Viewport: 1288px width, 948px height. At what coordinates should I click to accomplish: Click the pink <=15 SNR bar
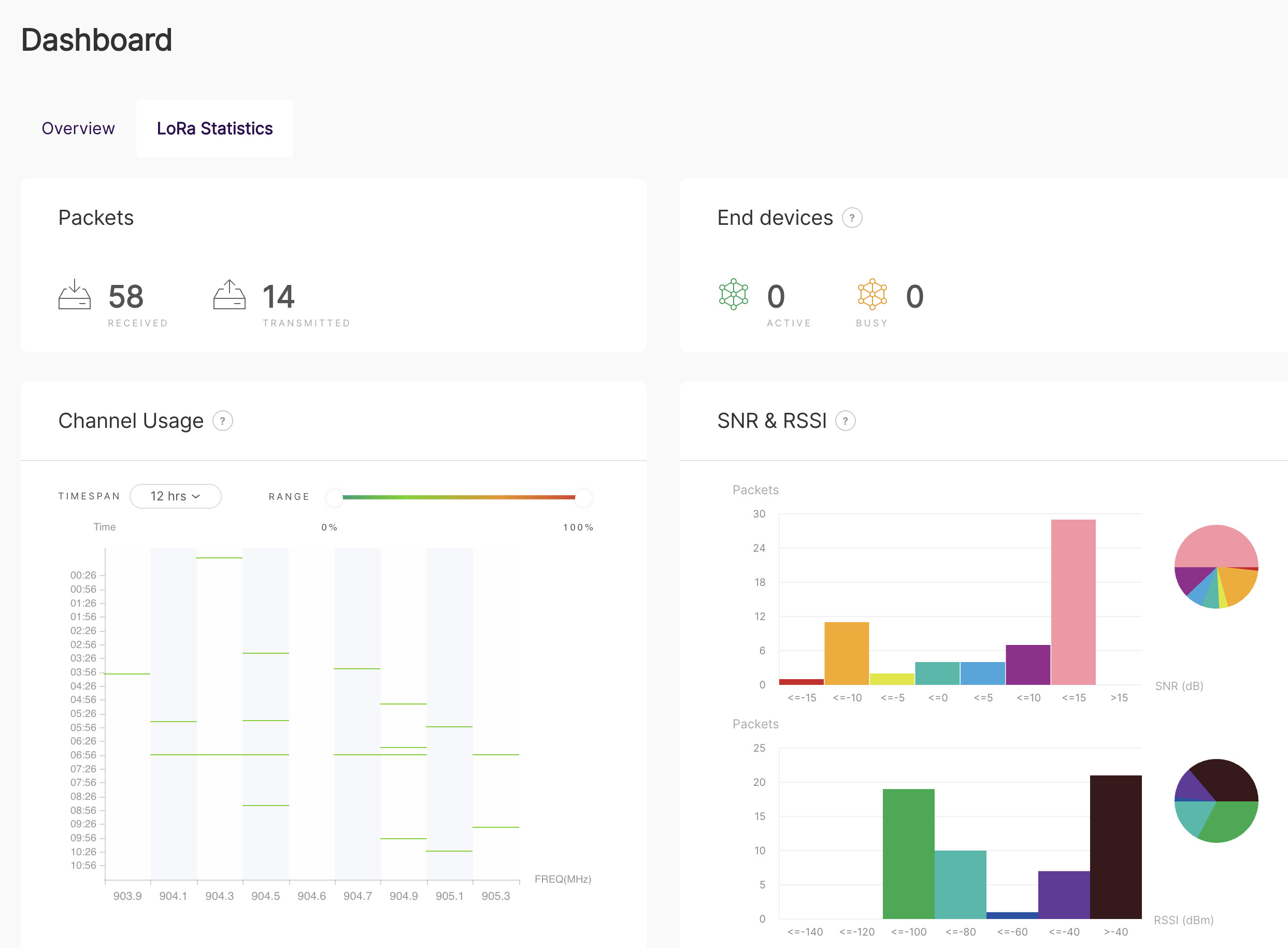(1073, 602)
